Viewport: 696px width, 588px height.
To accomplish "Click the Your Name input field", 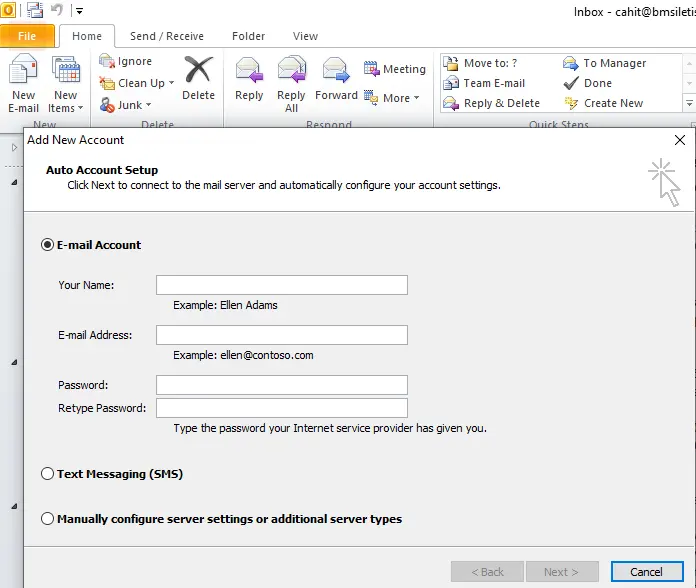I will (x=282, y=285).
